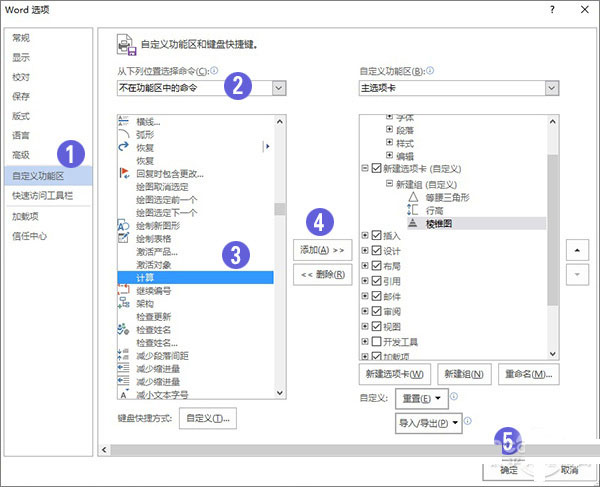Click the command list scrollbar down arrow

coord(280,393)
